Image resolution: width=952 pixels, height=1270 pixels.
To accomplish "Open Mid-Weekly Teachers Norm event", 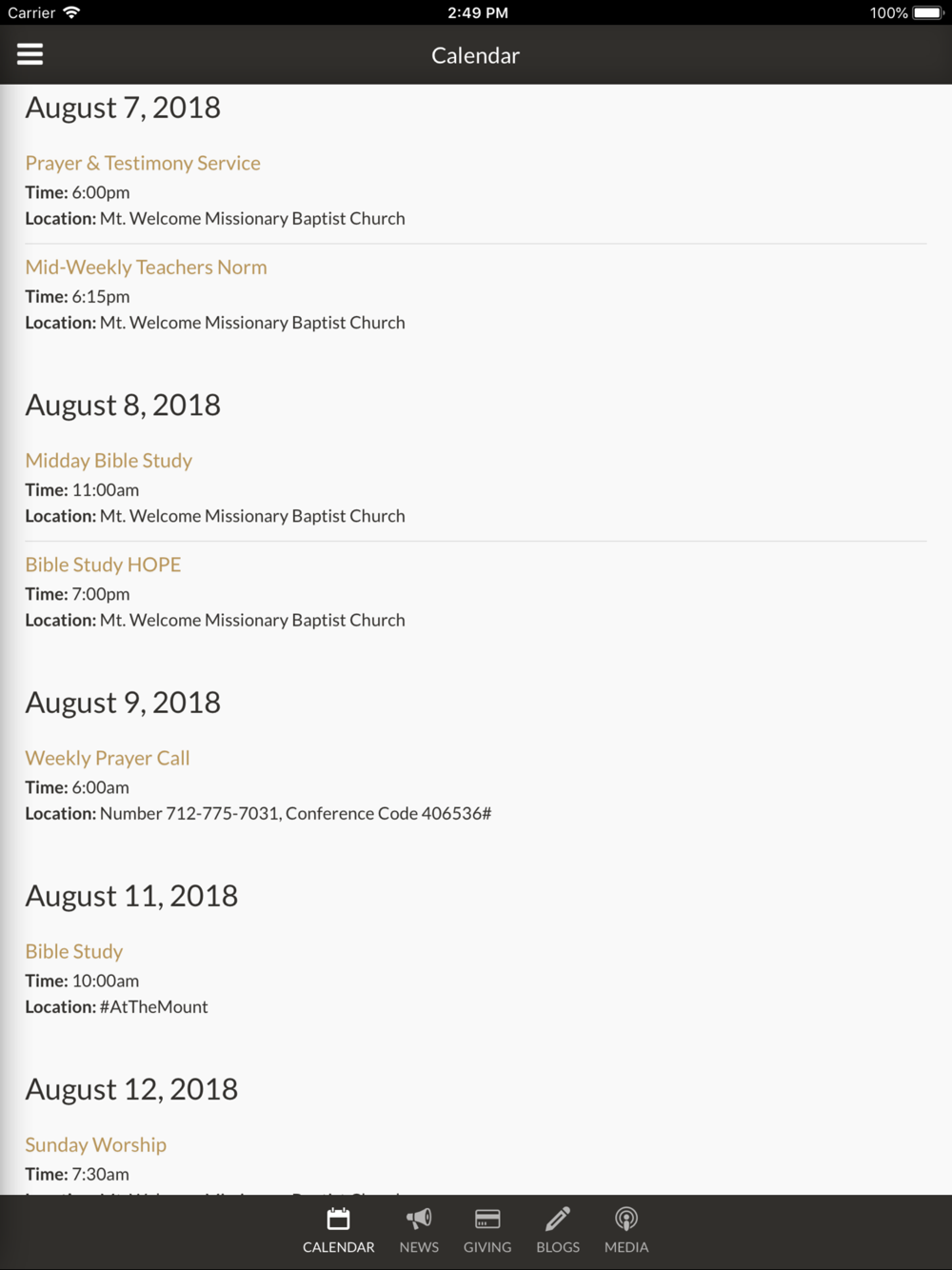I will [146, 268].
